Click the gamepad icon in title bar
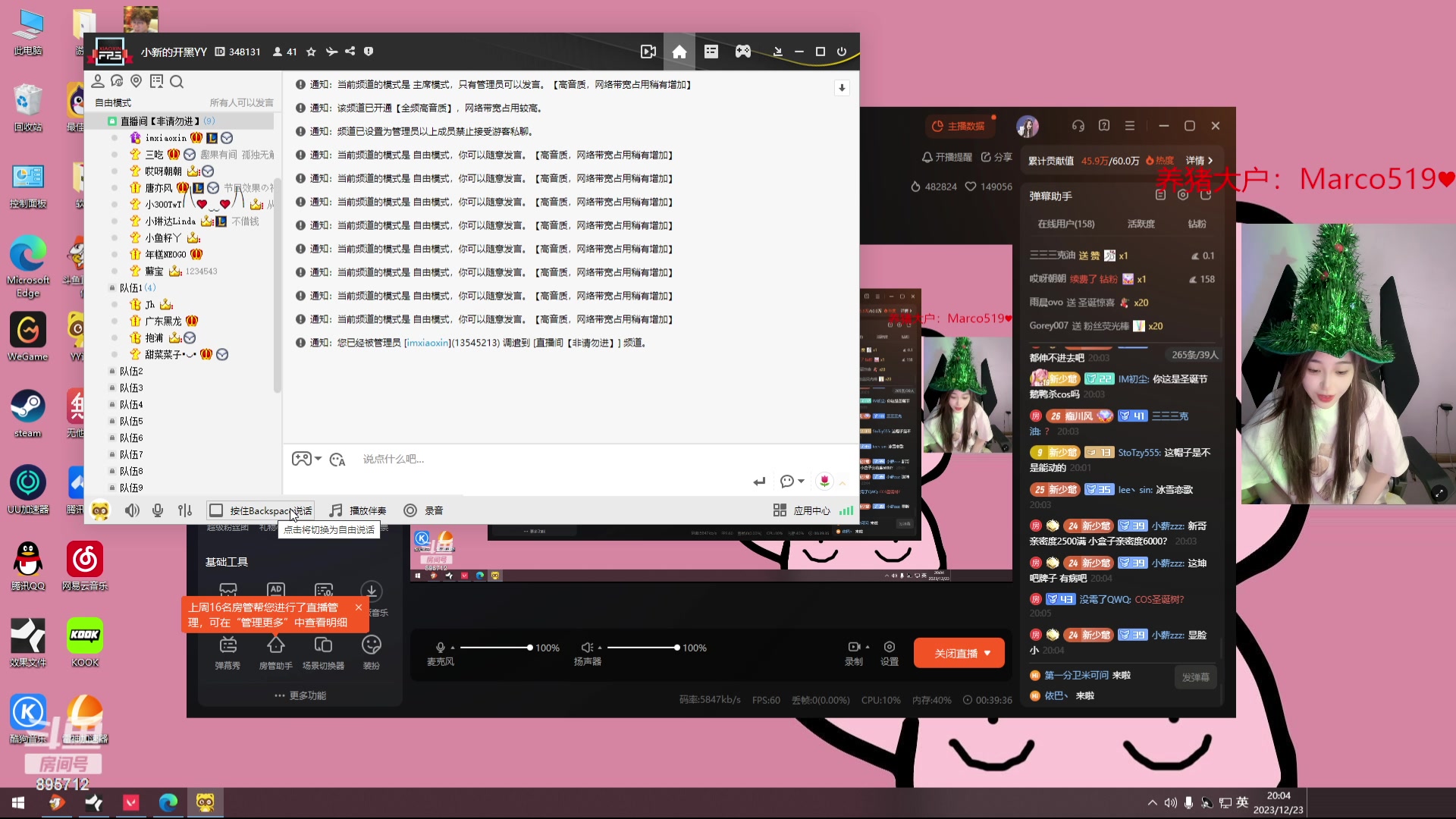 pyautogui.click(x=743, y=52)
